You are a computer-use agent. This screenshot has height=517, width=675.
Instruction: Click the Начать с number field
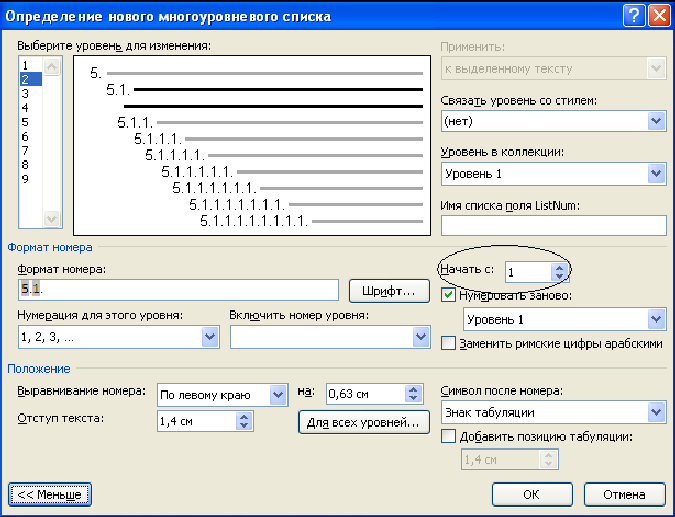click(529, 272)
